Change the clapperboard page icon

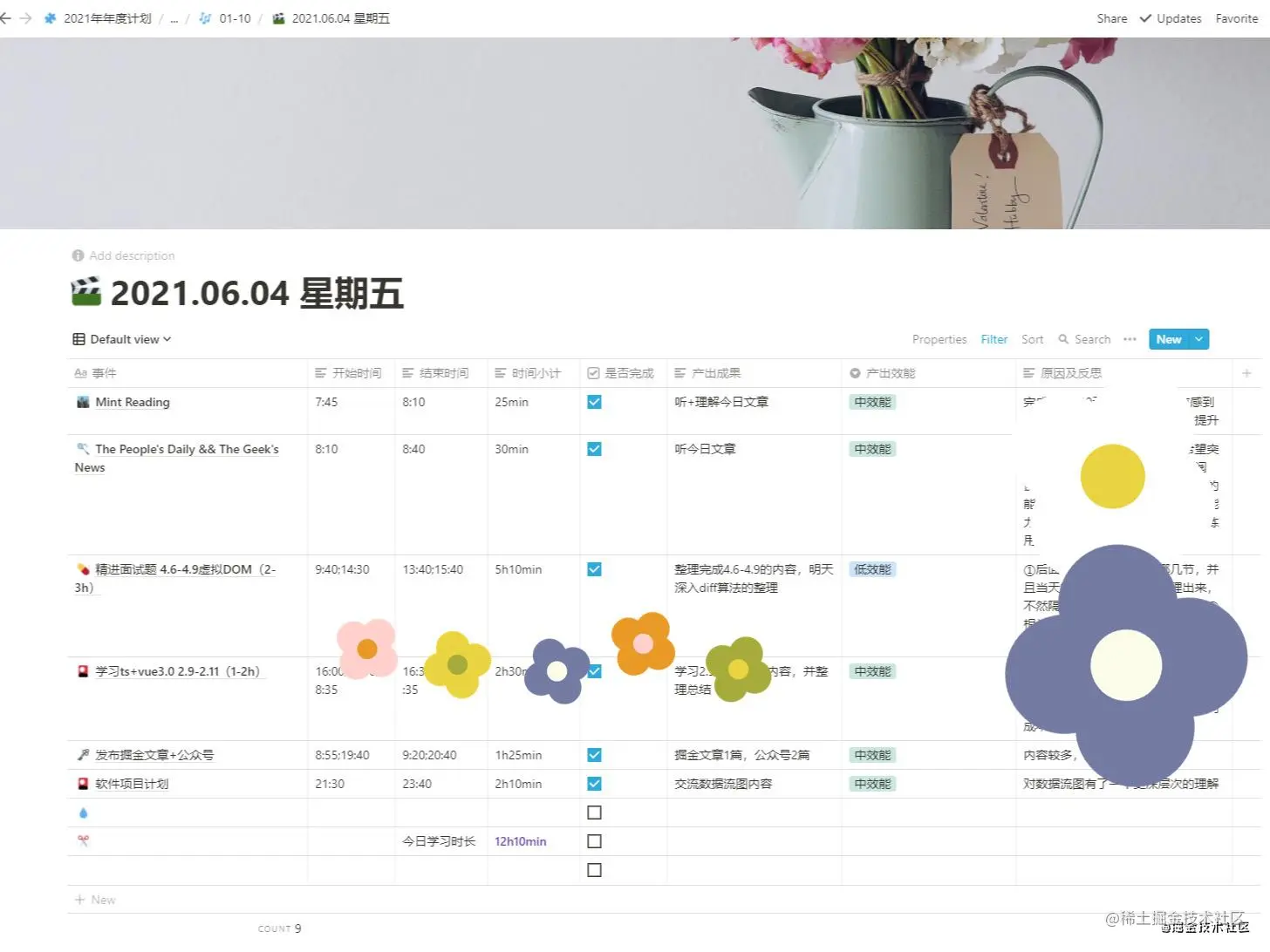pyautogui.click(x=86, y=291)
